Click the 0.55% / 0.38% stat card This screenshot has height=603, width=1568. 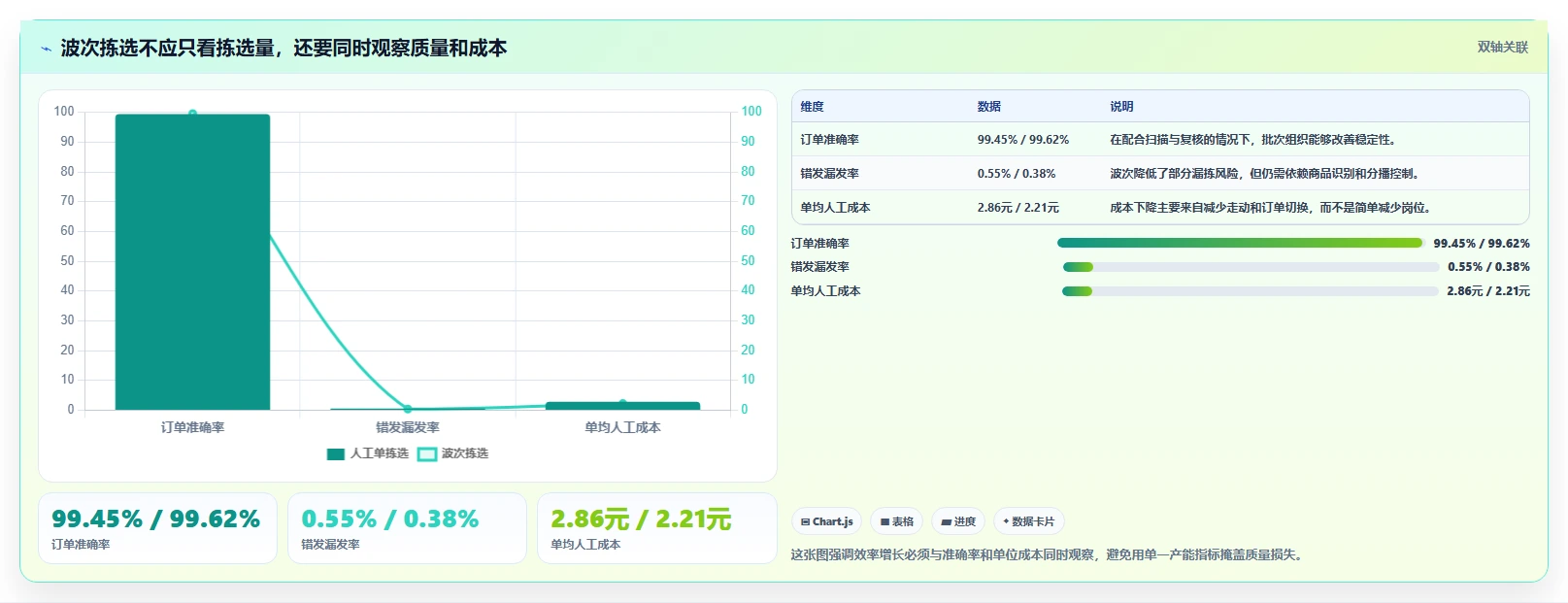[407, 528]
